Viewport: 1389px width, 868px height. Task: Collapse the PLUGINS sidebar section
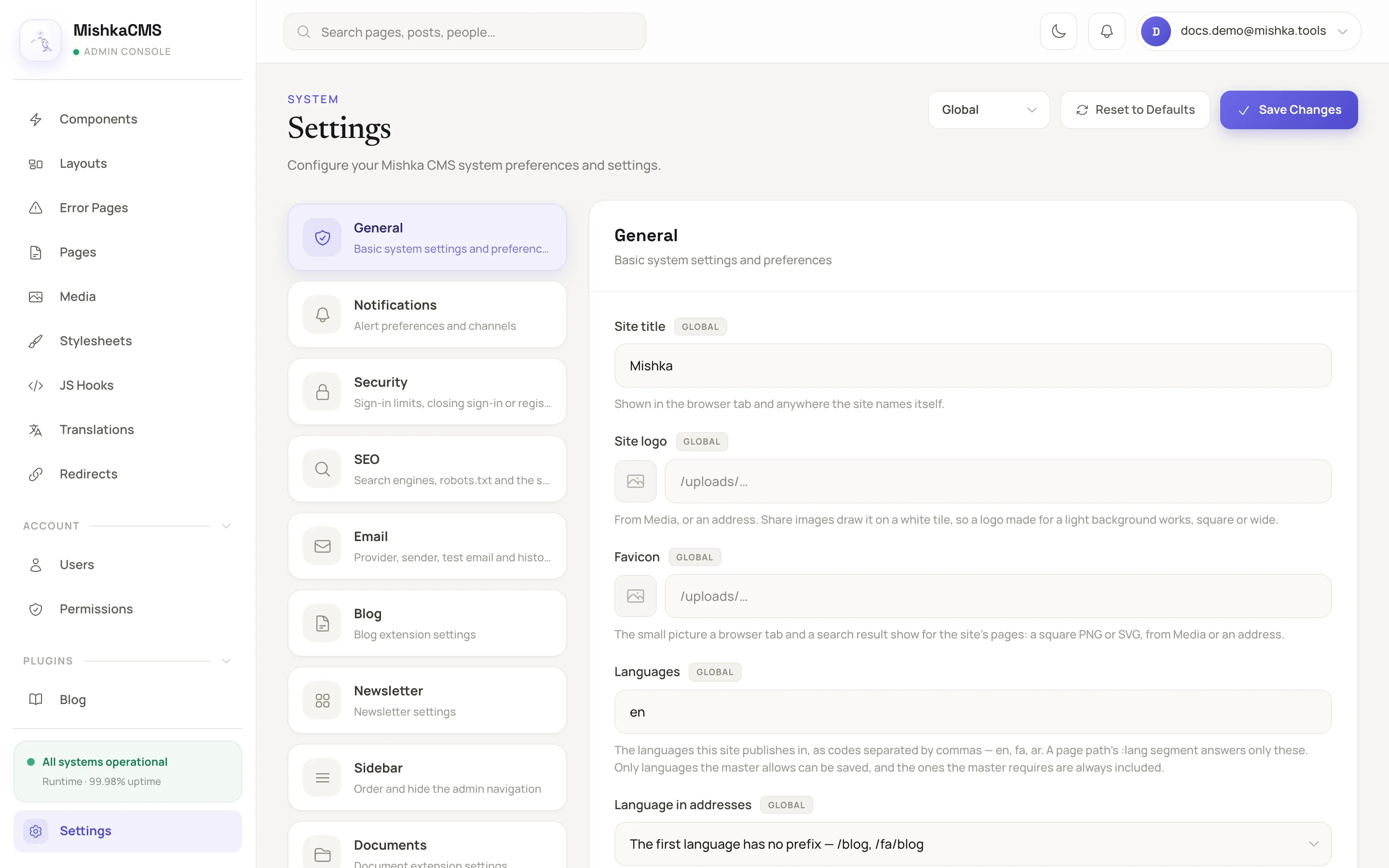point(226,661)
